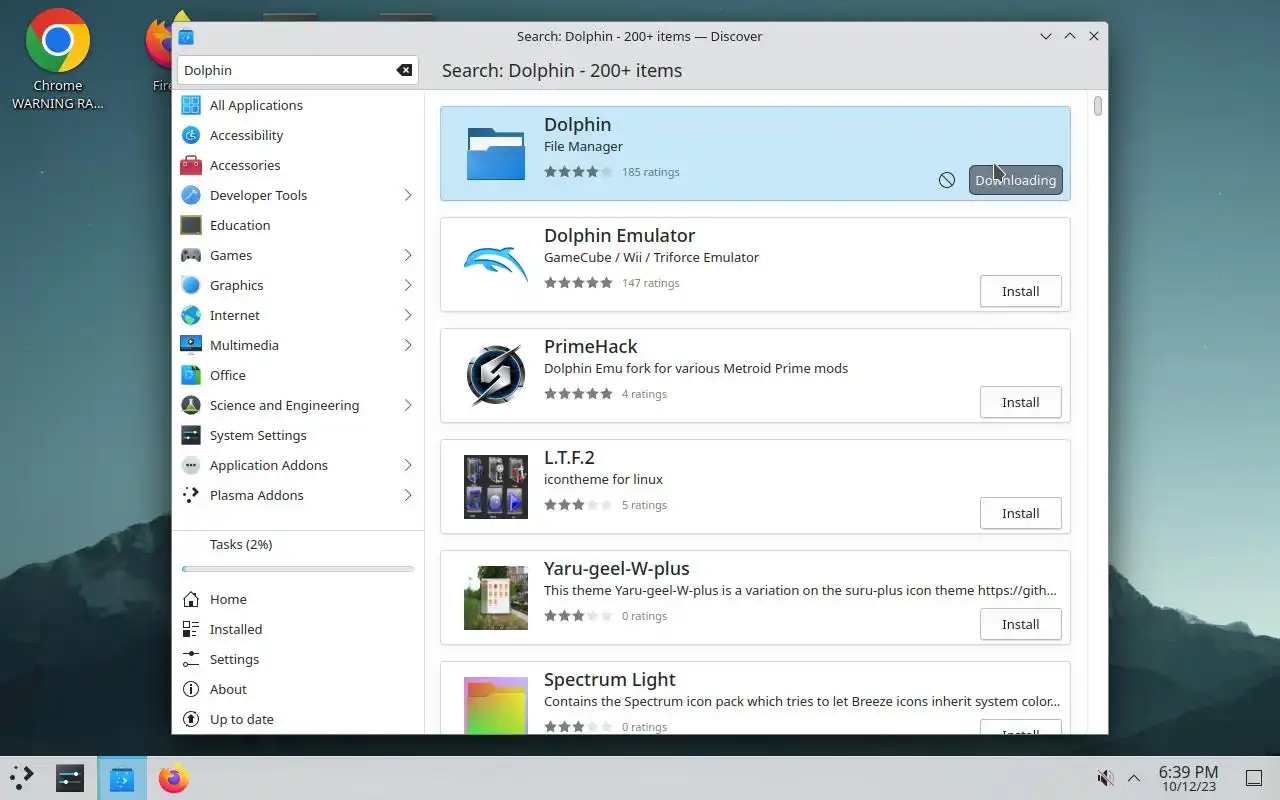Screen dimensions: 1280x800
Task: Click the Graphics category icon
Action: [x=191, y=285]
